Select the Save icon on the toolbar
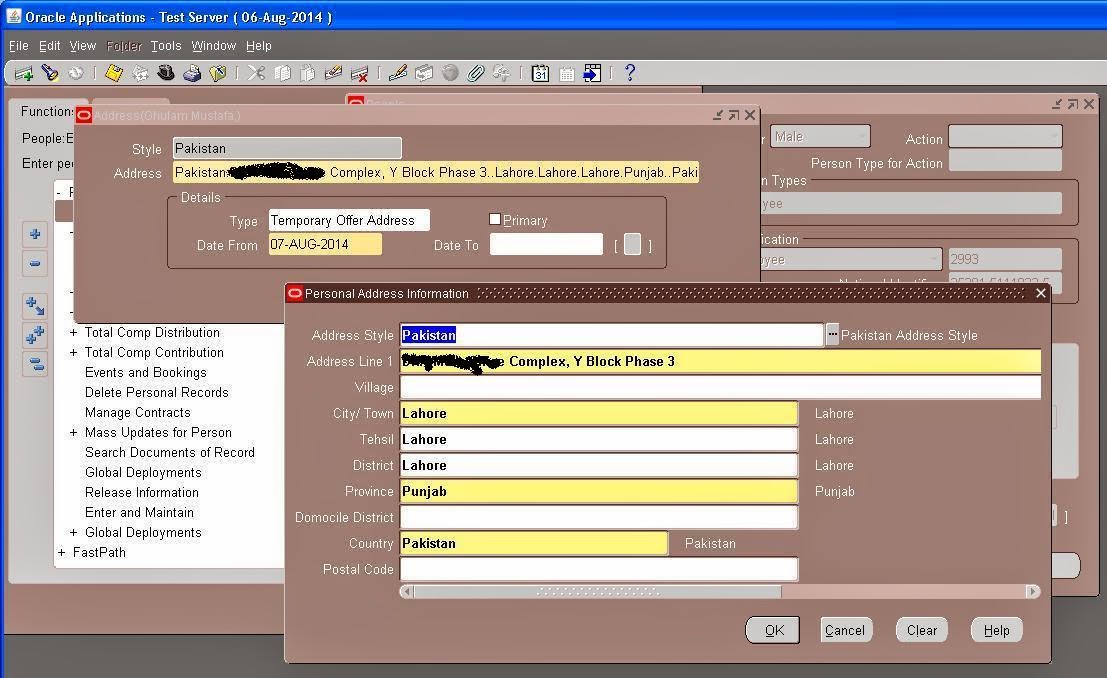The image size is (1107, 678). coord(112,72)
